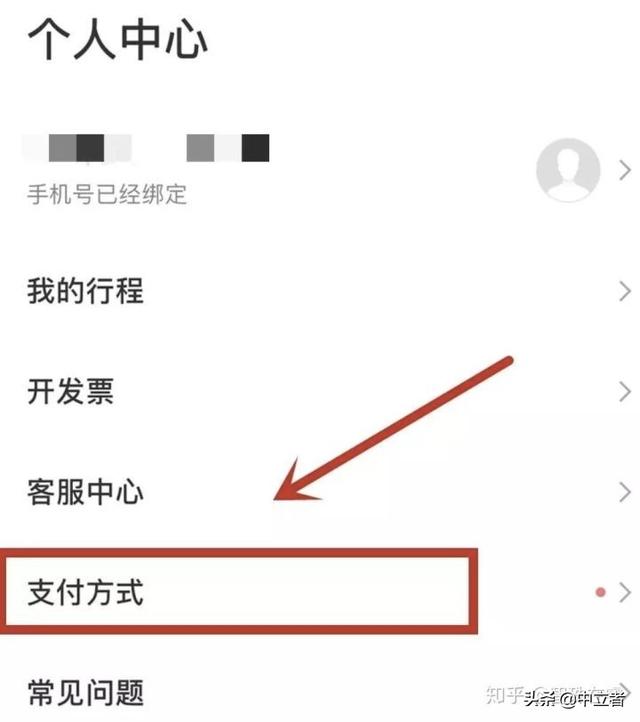Click the chevron next to the avatar

click(624, 170)
